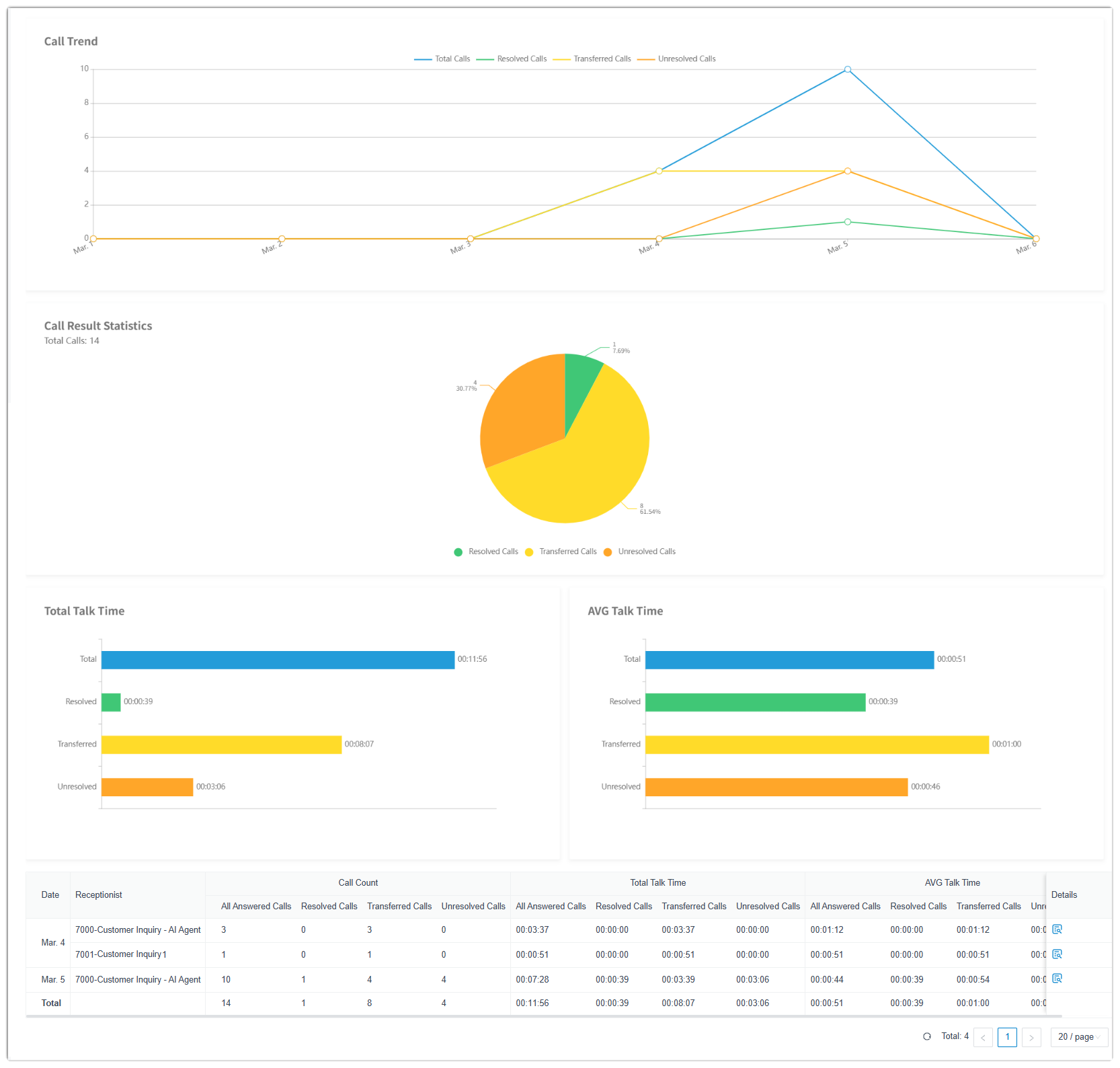The height and width of the screenshot is (1068, 1120).
Task: Hide Transferred Calls in pie chart legend
Action: (x=561, y=551)
